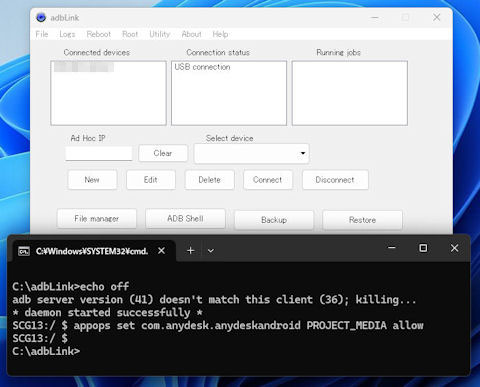The height and width of the screenshot is (387, 480).
Task: Click the 'daemon started successfully' line
Action: [107, 313]
